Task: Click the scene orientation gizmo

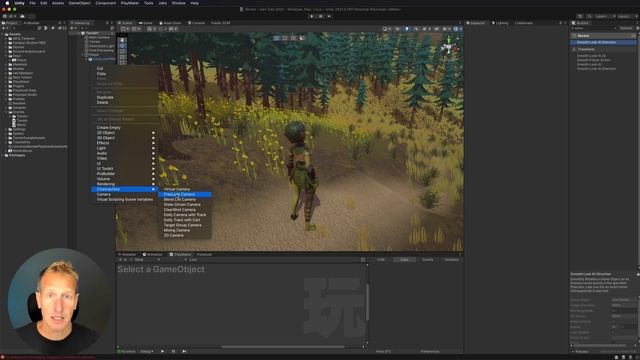Action: click(x=449, y=48)
